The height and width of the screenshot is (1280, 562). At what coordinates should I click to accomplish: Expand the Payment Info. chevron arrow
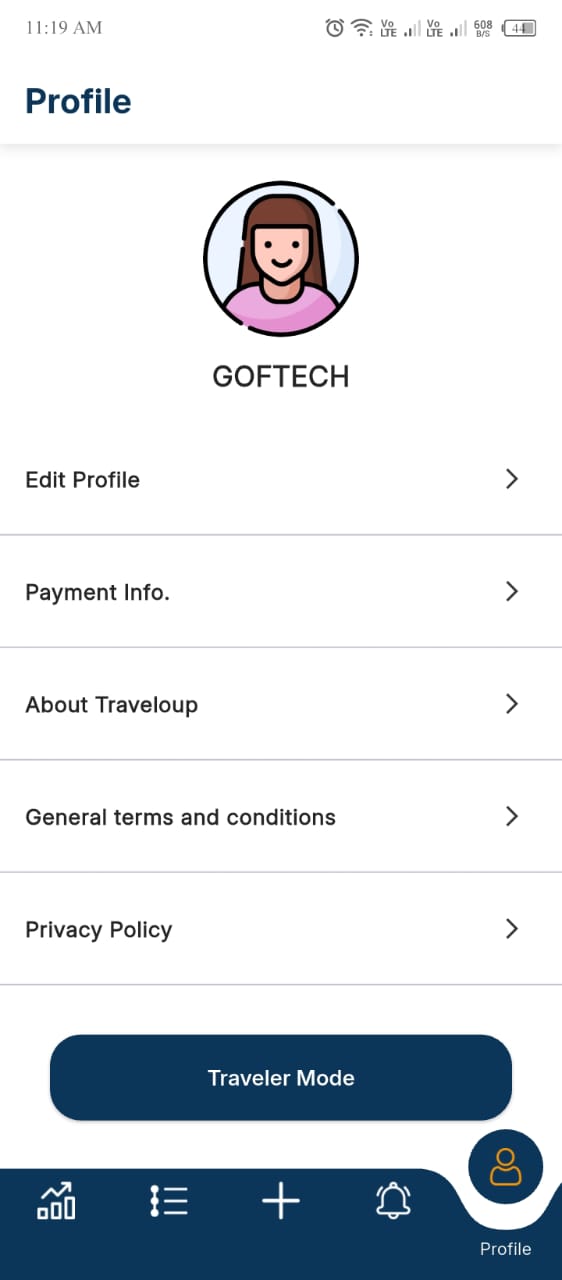[x=512, y=591]
